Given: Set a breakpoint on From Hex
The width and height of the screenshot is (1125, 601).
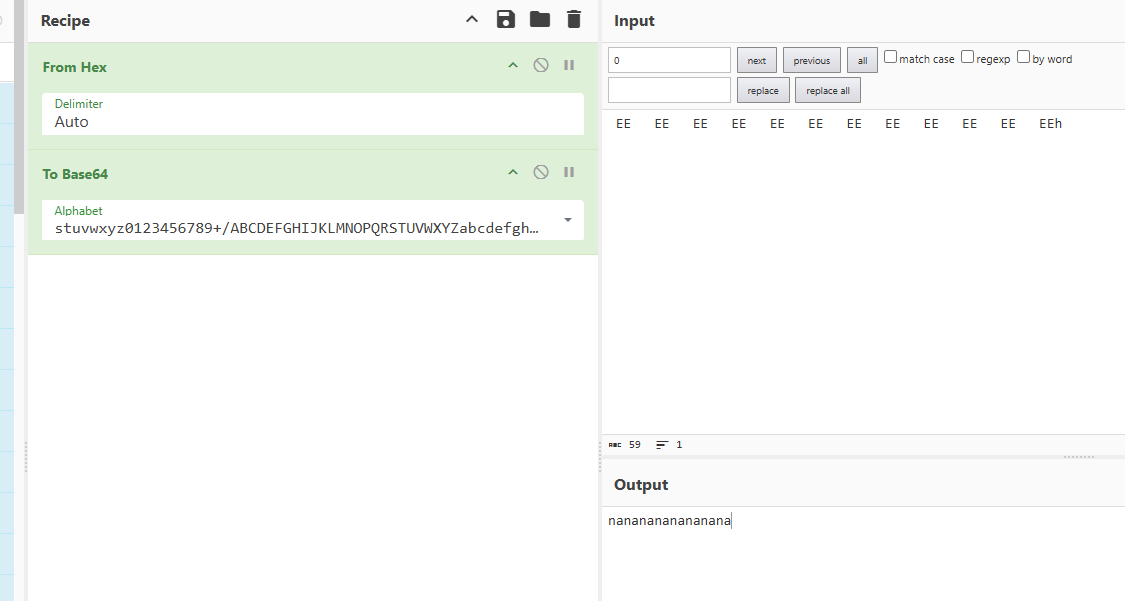Looking at the screenshot, I should 569,66.
